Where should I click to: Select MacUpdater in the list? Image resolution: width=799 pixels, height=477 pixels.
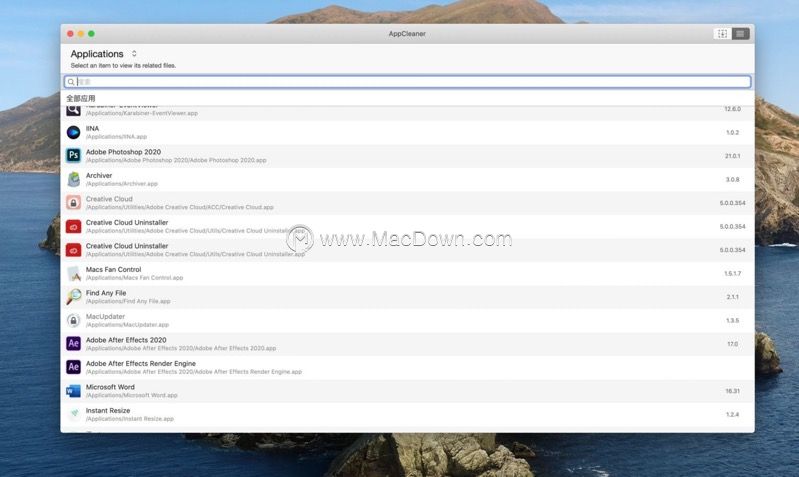coord(105,316)
